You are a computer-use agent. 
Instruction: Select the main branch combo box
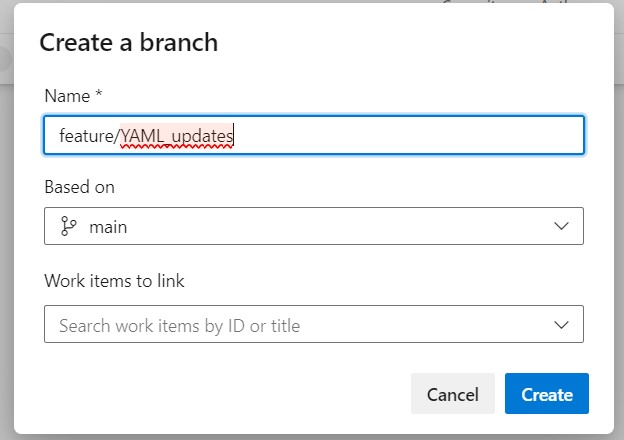[314, 226]
